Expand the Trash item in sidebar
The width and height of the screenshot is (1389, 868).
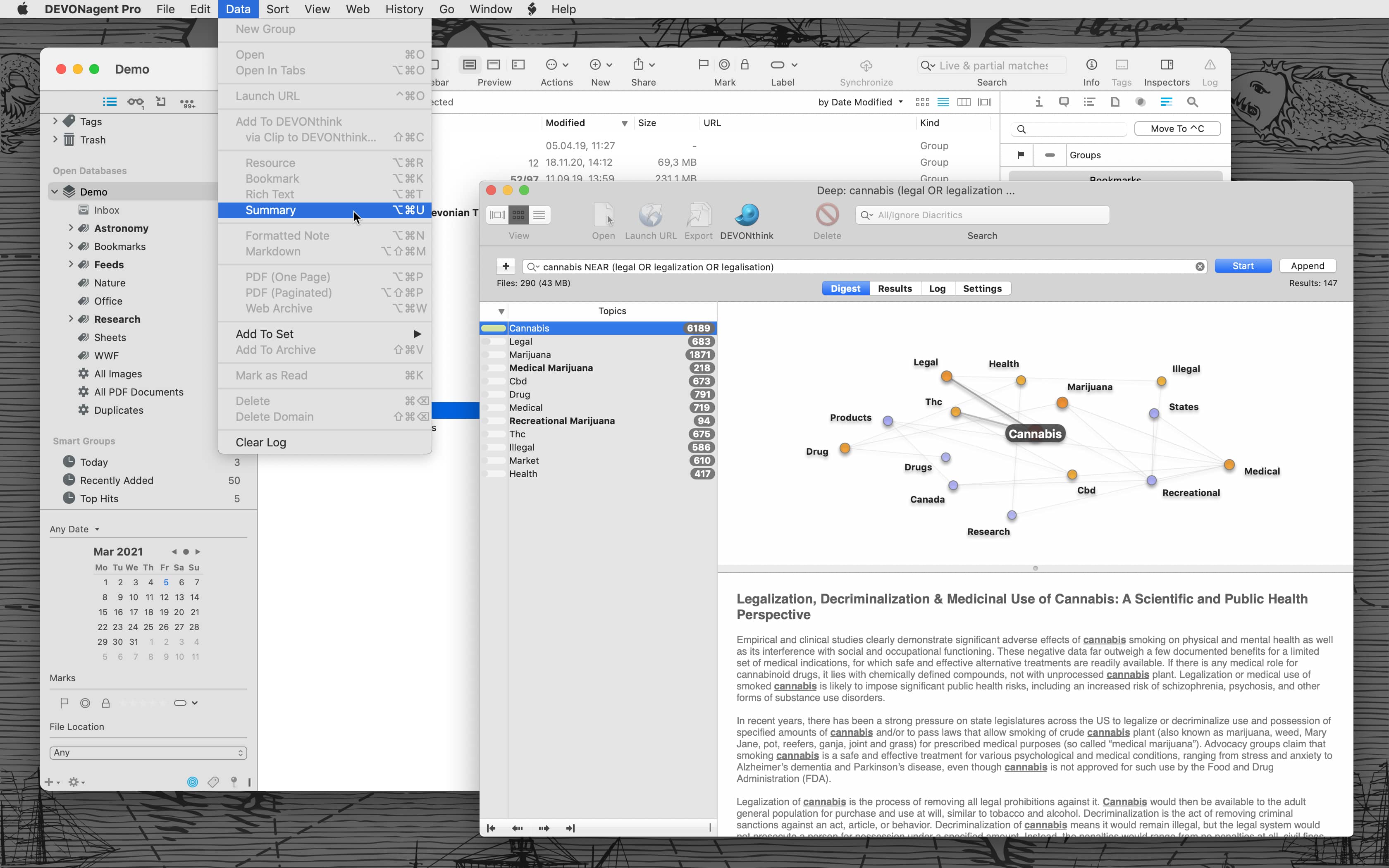click(55, 139)
